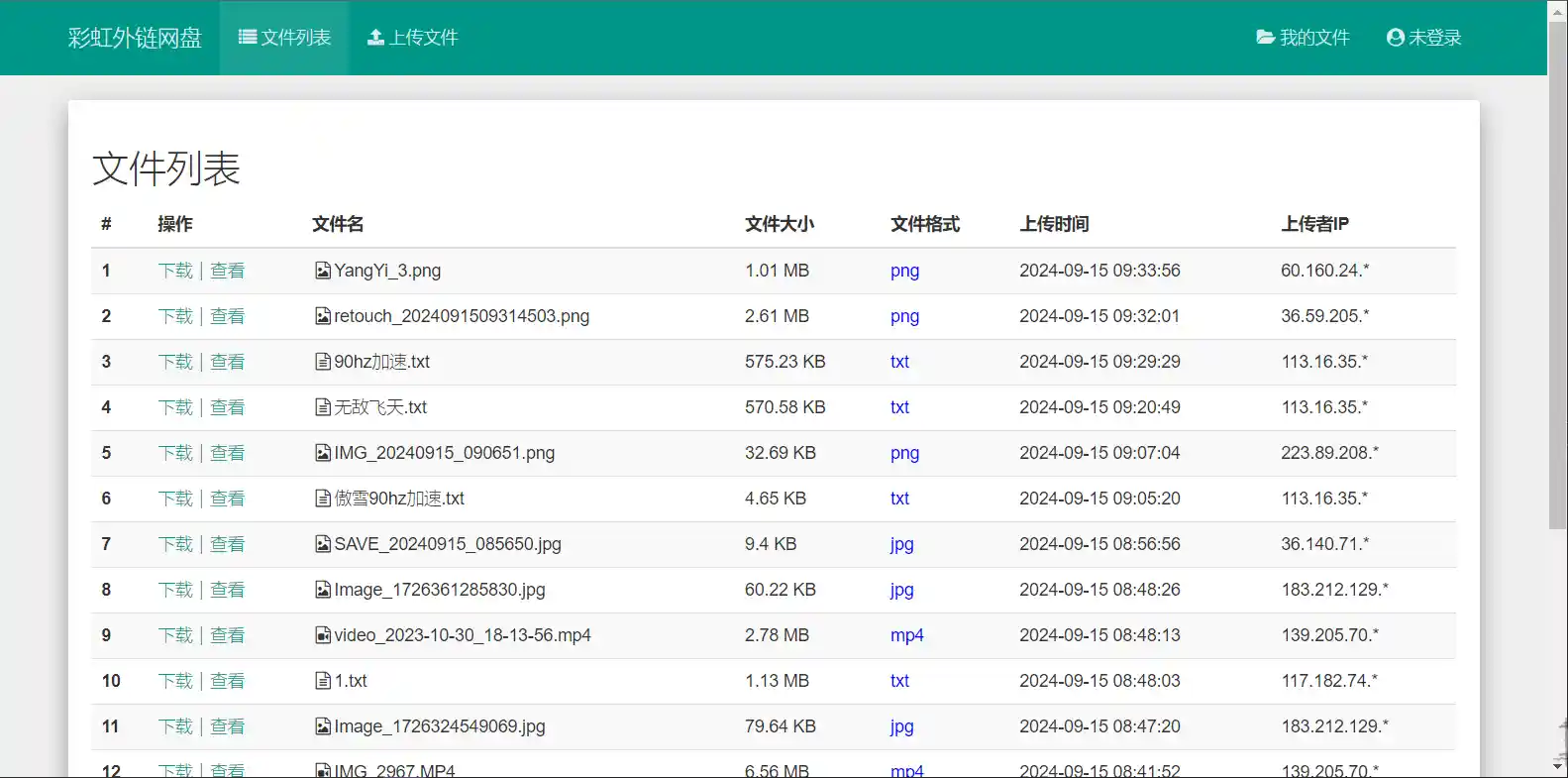Click the video file icon beside video_2023-10-30_18-13-56.mp4
The height and width of the screenshot is (778, 1568).
322,635
